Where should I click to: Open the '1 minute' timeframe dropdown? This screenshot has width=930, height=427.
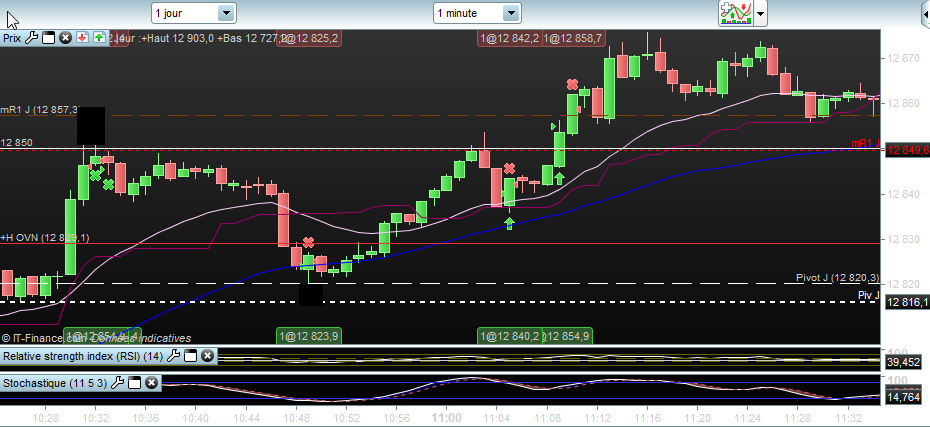pos(477,13)
